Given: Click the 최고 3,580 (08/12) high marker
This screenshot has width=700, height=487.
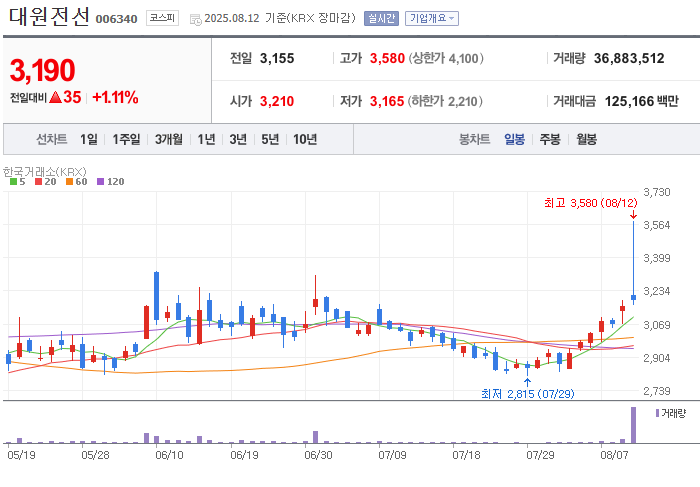Looking at the screenshot, I should (x=591, y=203).
